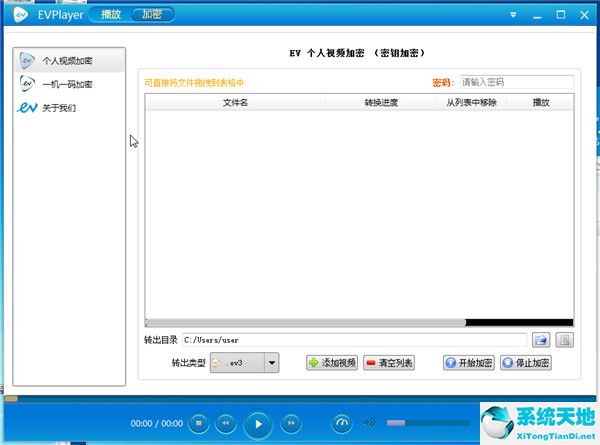Switch to the 加密 tab
The width and height of the screenshot is (600, 445).
(x=152, y=15)
